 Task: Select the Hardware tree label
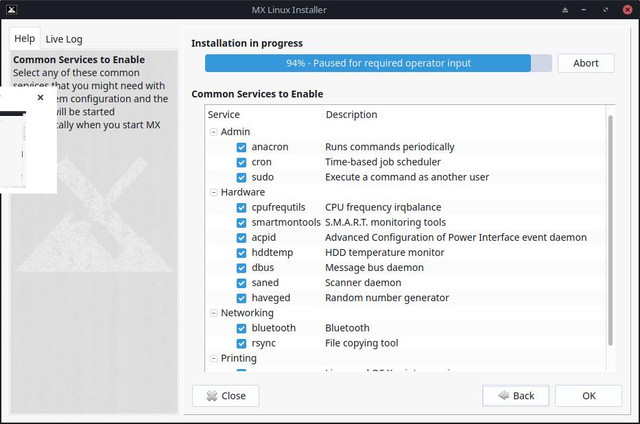point(243,192)
